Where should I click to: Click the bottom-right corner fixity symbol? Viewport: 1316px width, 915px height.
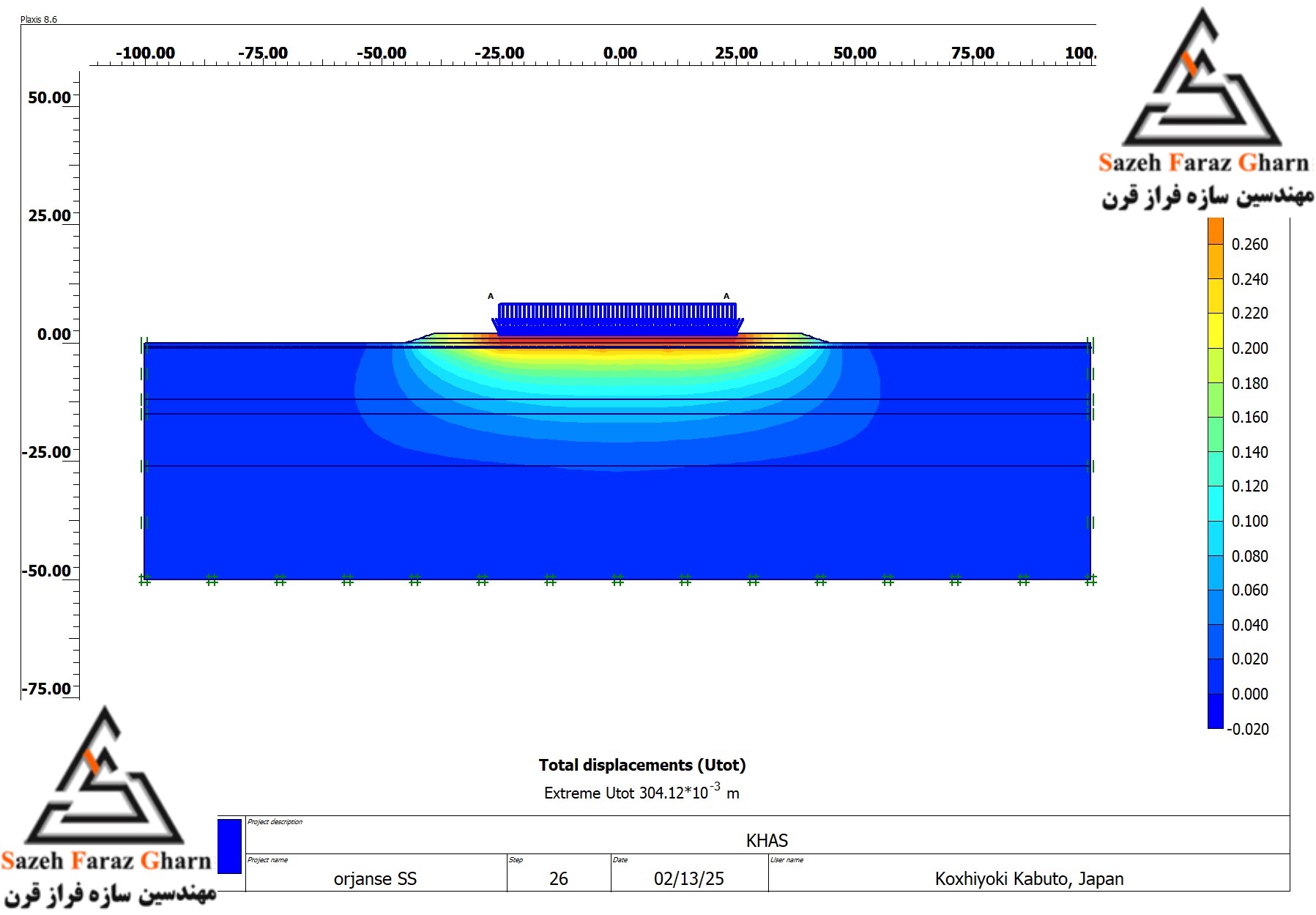1090,580
